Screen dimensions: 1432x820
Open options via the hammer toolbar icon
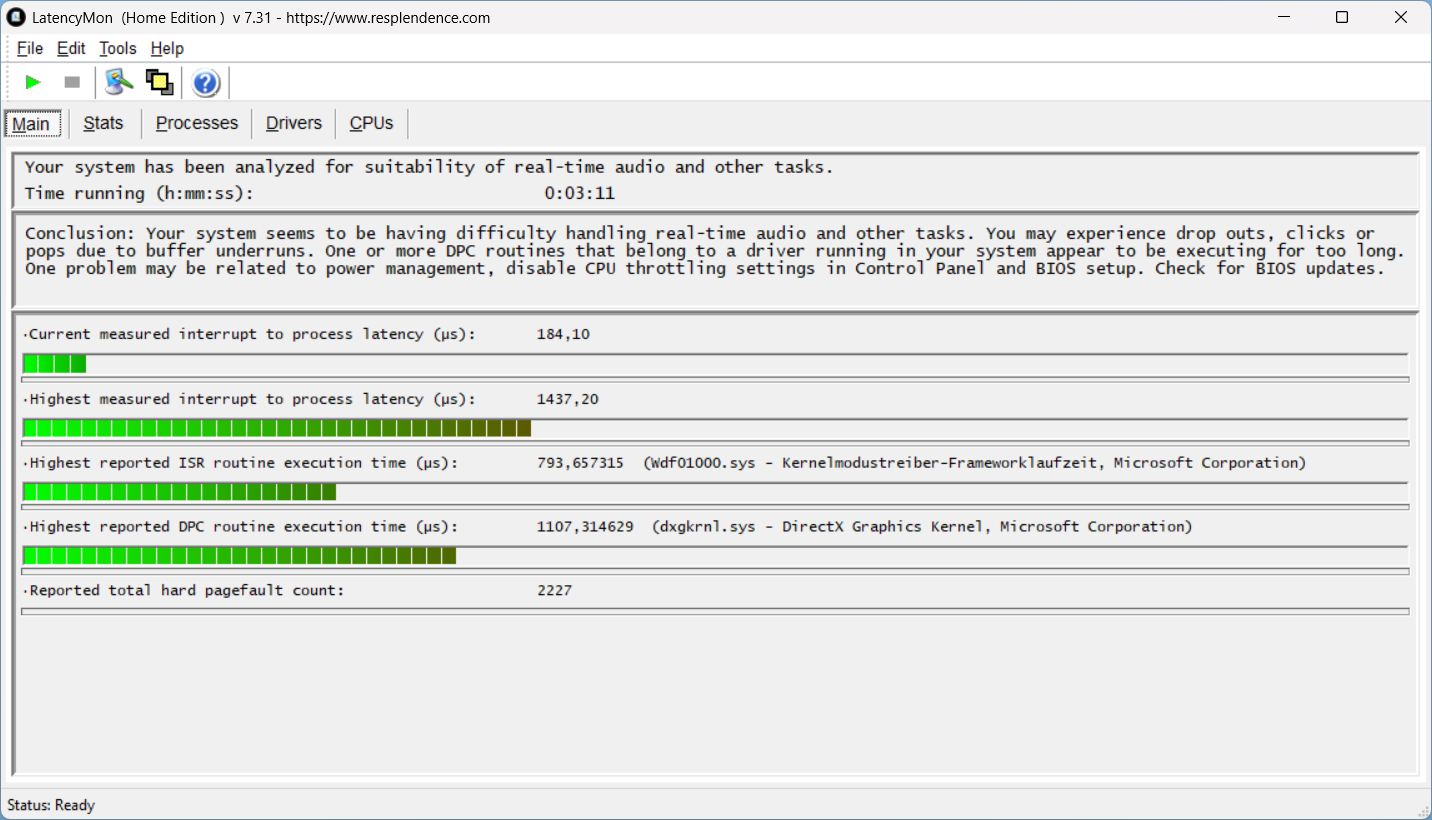(119, 82)
